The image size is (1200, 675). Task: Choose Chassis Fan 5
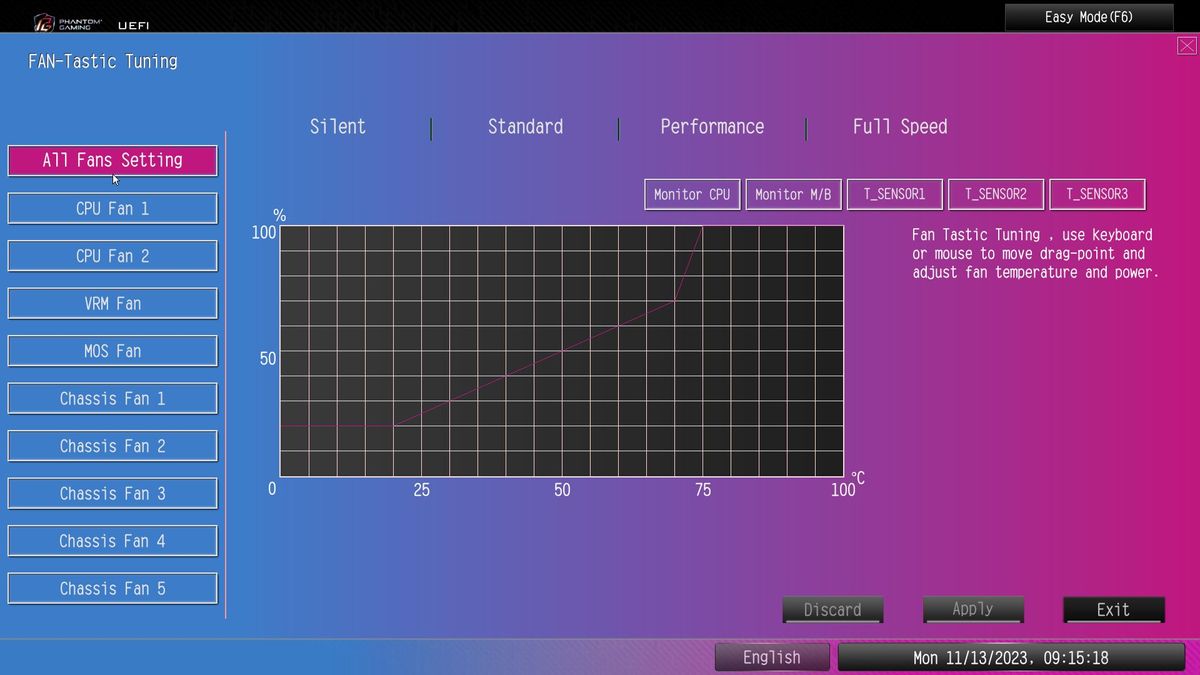112,588
